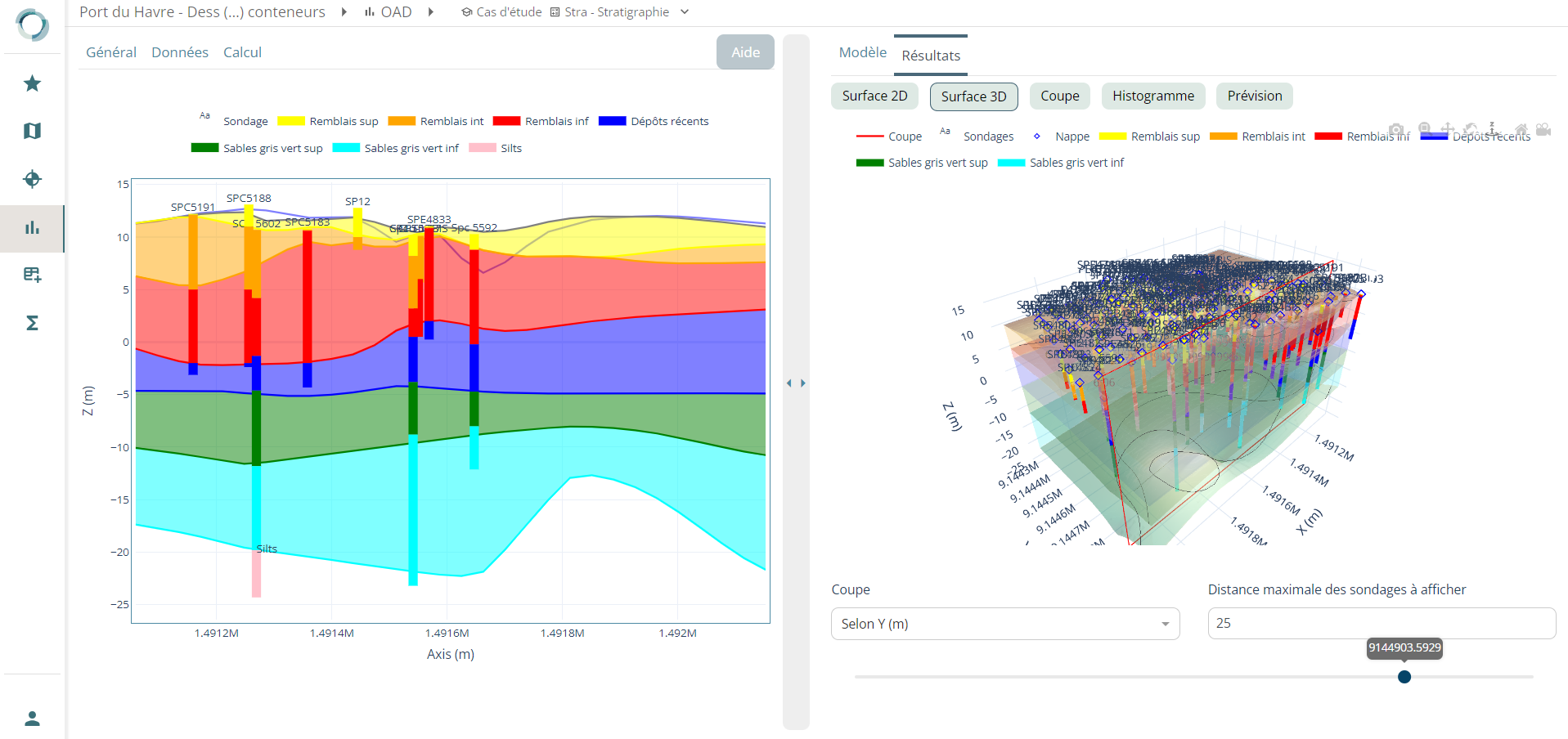The image size is (1568, 739).
Task: Reset 3D camera with home icon
Action: click(x=1521, y=130)
